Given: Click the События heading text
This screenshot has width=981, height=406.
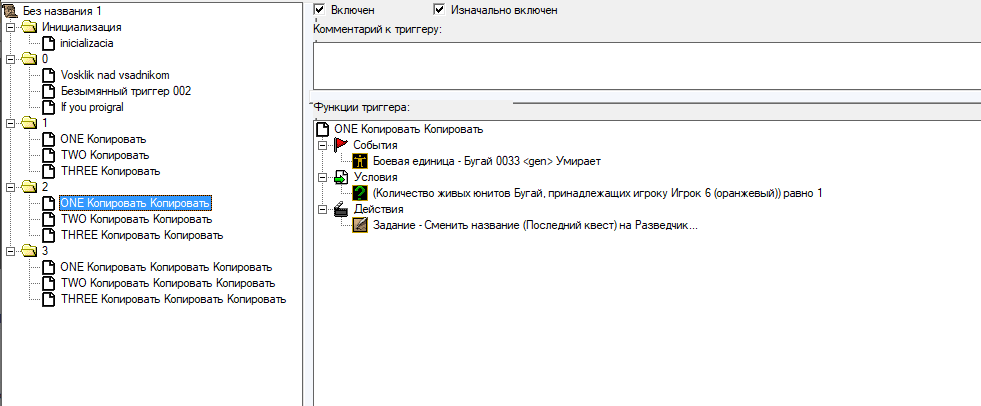Looking at the screenshot, I should click(x=375, y=145).
